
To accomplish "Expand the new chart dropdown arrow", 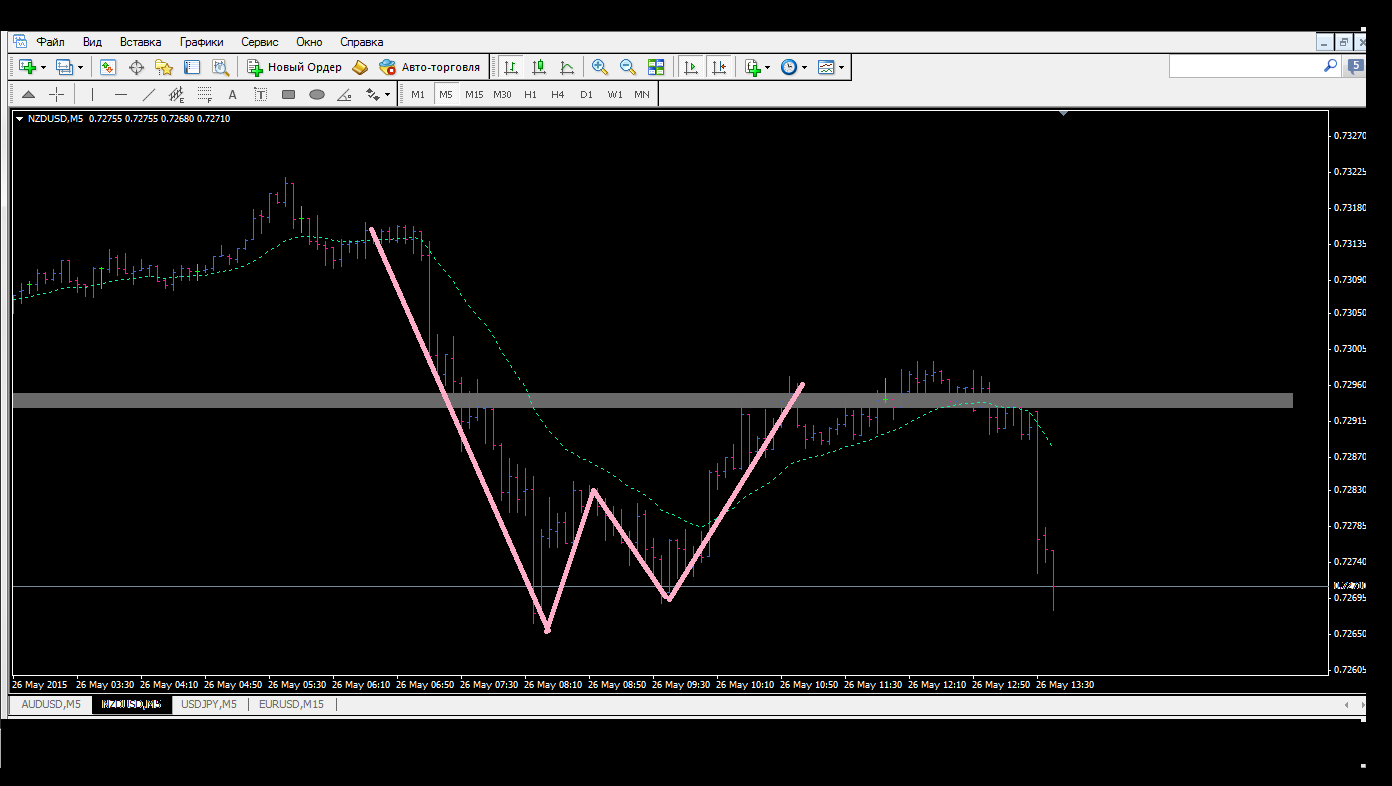I will [x=43, y=68].
